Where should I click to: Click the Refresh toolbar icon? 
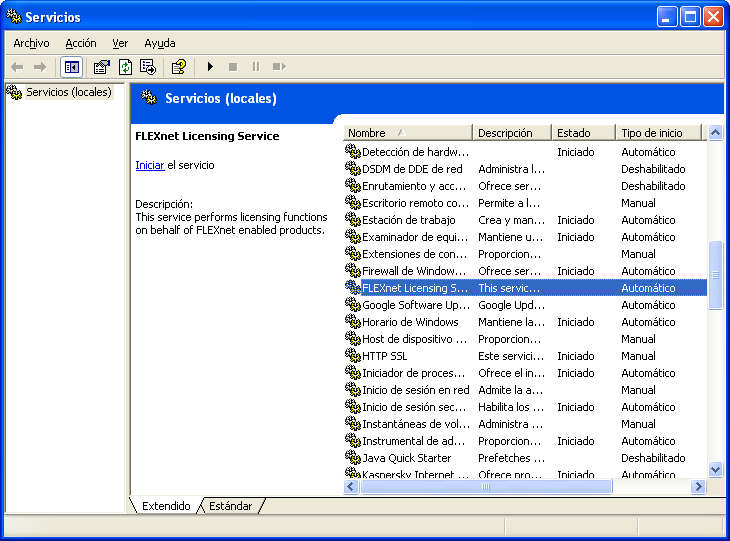click(125, 67)
